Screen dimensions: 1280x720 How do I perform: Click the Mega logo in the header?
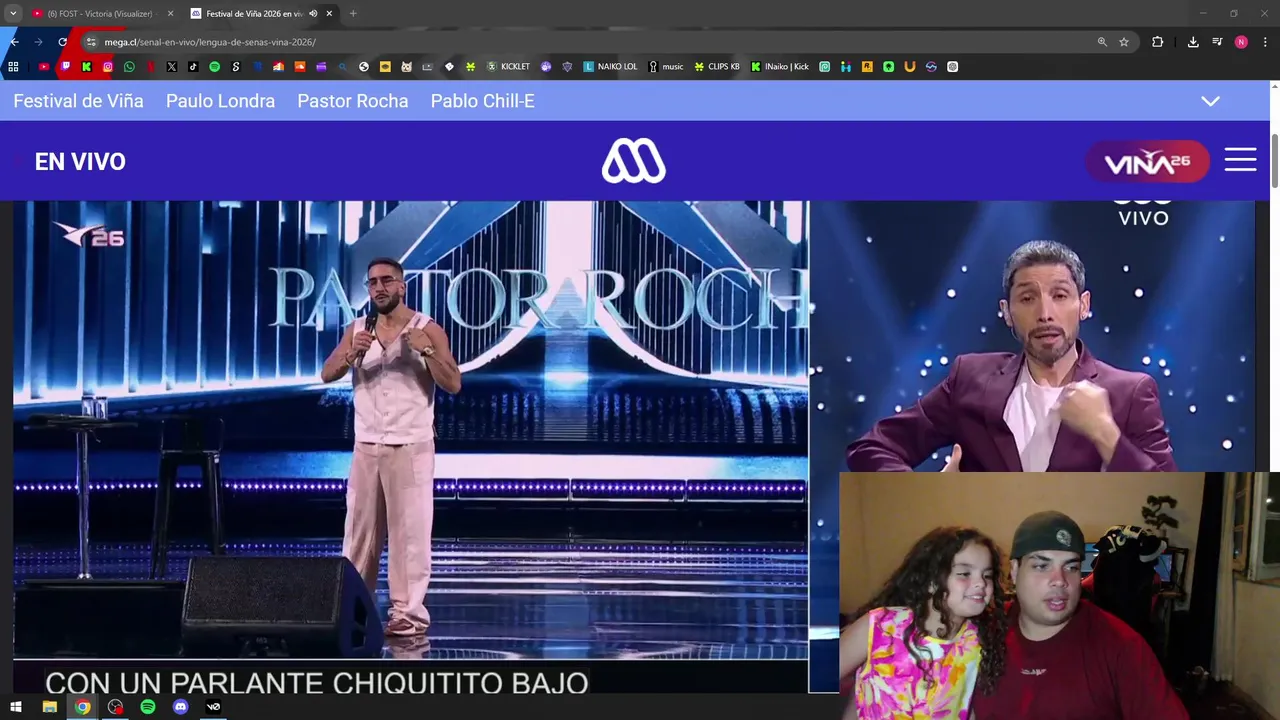point(633,161)
